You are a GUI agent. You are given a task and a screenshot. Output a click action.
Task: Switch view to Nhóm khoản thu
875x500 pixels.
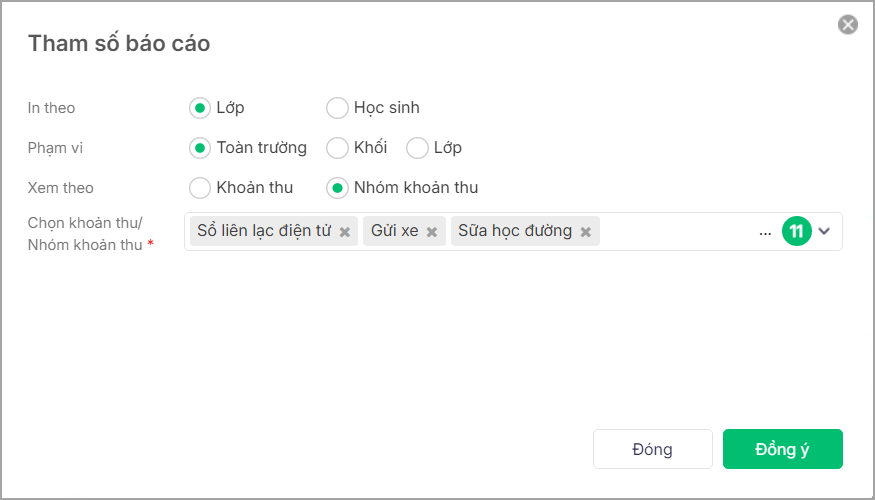(337, 188)
